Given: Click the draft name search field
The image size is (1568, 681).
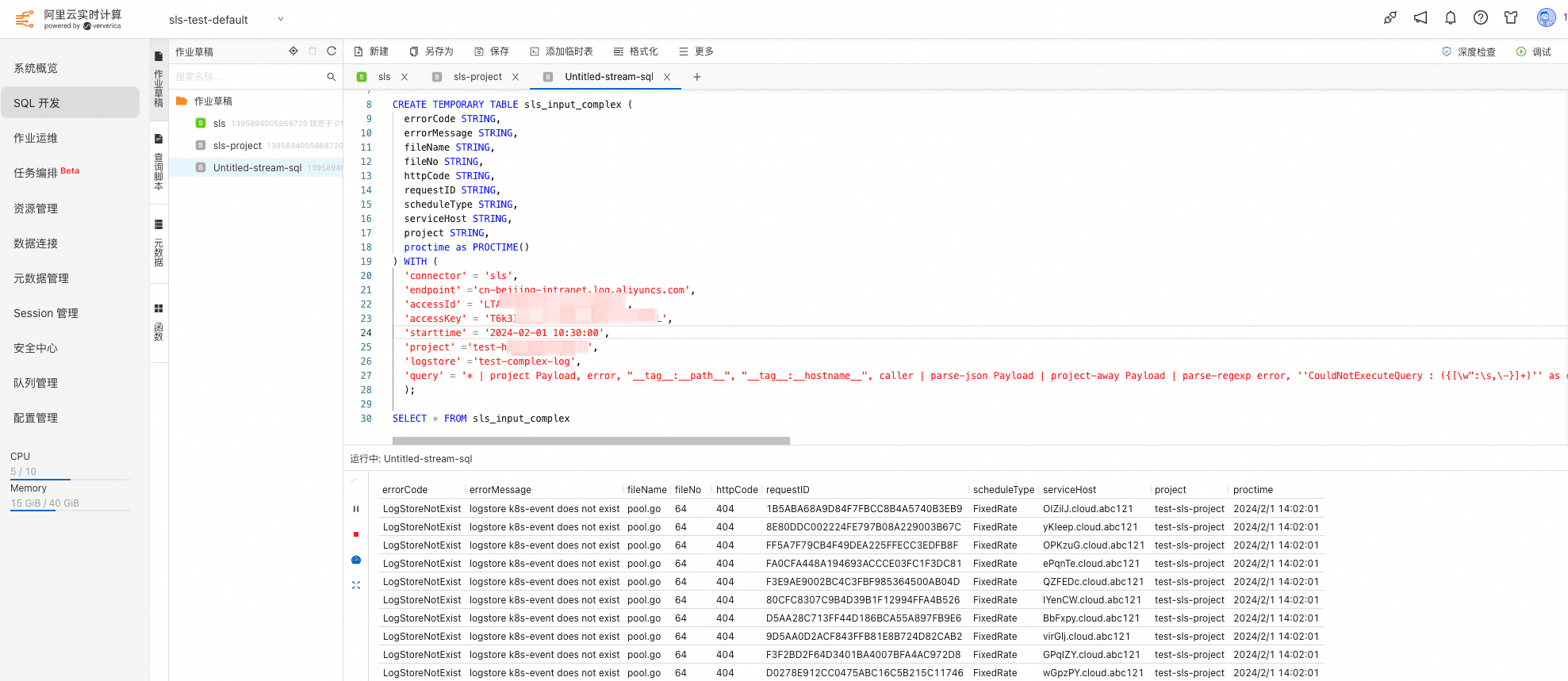Looking at the screenshot, I should (247, 77).
